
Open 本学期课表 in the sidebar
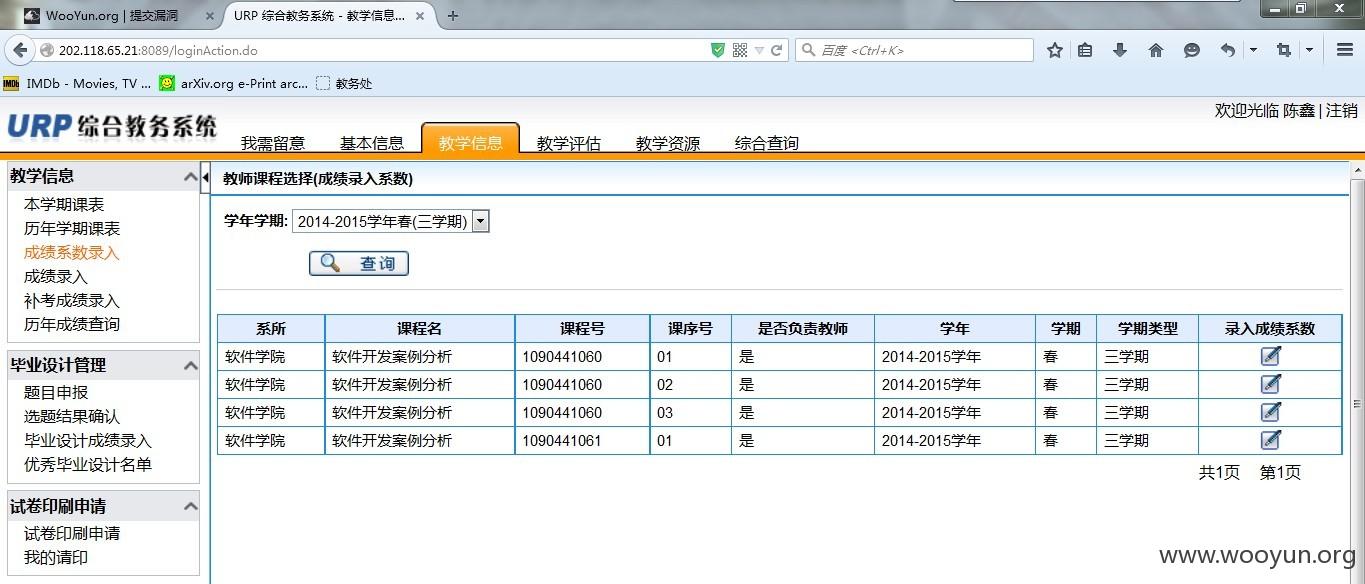(x=64, y=205)
